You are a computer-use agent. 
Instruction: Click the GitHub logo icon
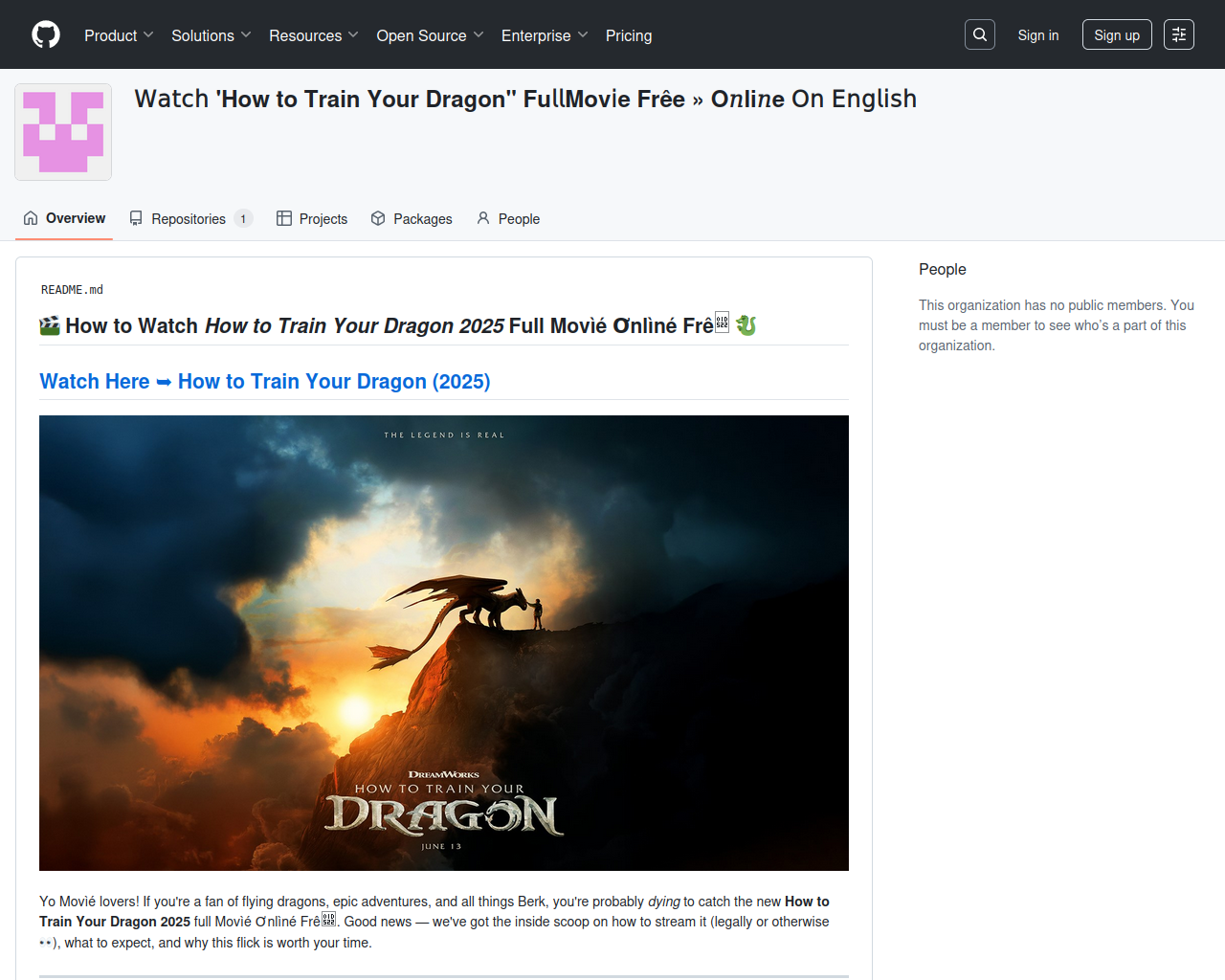(x=46, y=34)
